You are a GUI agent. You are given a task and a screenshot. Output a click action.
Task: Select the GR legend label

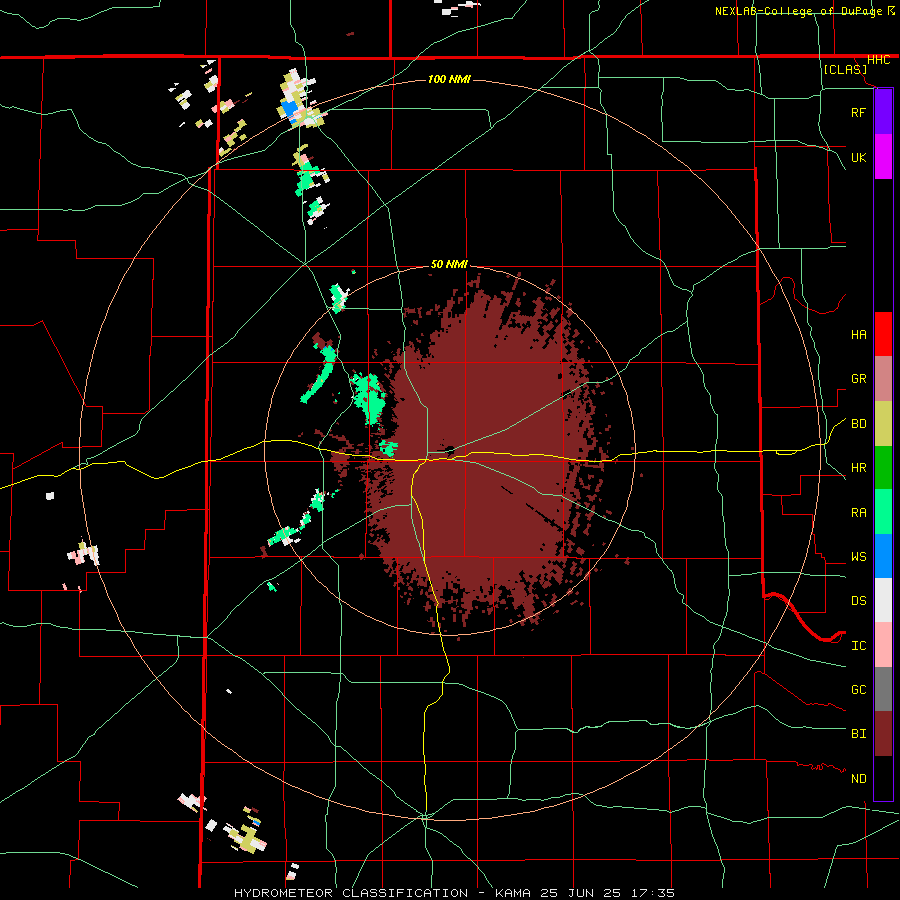858,378
